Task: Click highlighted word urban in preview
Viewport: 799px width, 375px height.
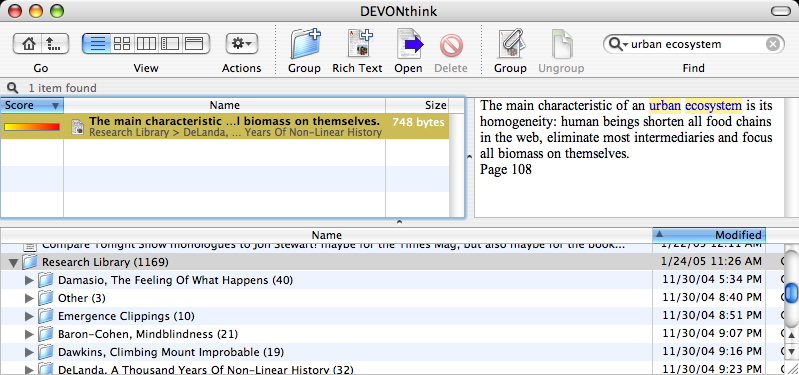Action: pyautogui.click(x=665, y=106)
